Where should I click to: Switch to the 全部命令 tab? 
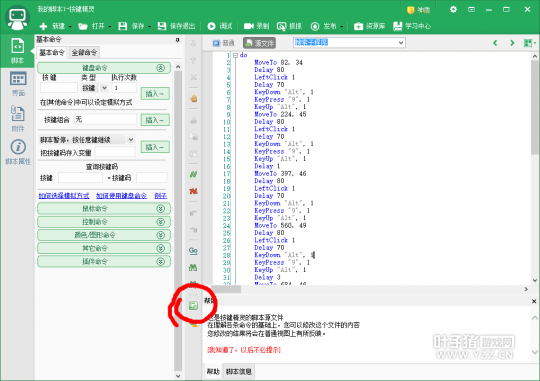(84, 52)
